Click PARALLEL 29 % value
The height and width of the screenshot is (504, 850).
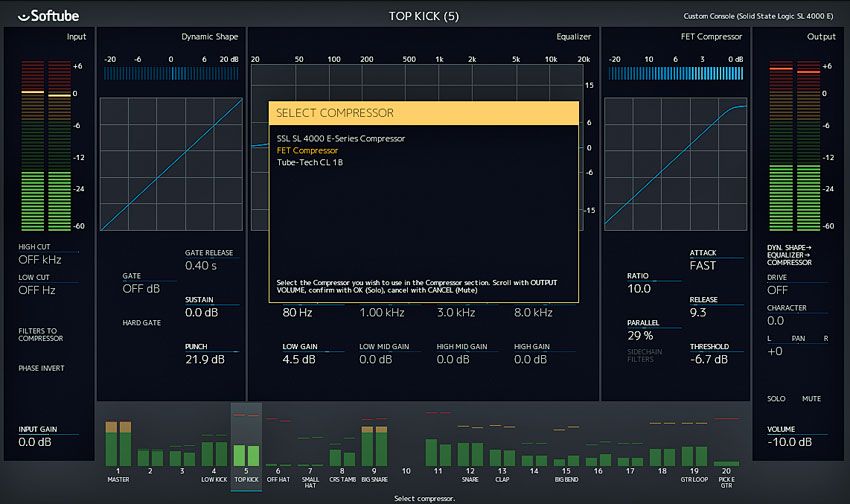[x=640, y=336]
